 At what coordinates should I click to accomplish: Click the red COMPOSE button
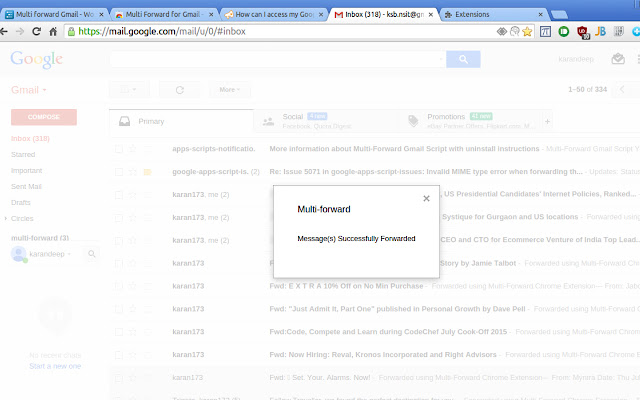[44, 117]
